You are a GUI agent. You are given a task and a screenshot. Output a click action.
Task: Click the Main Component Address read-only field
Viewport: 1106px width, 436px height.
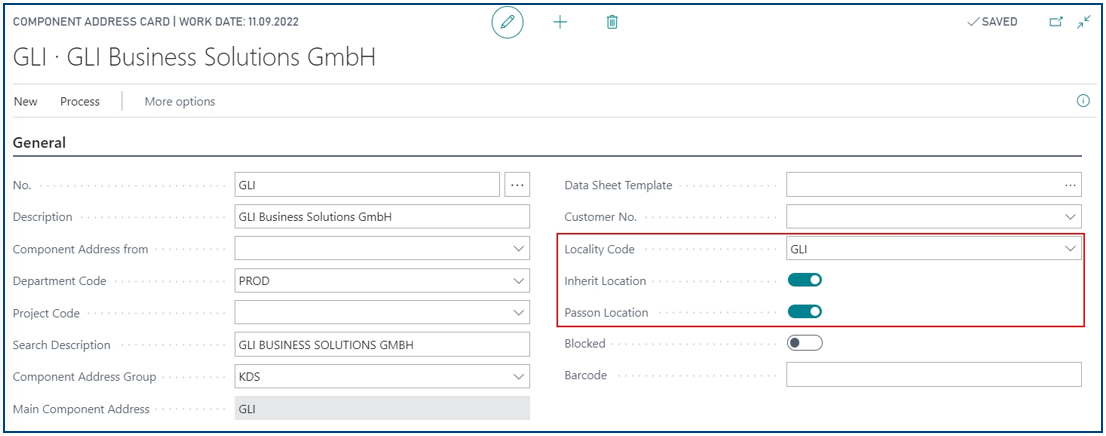(x=382, y=408)
